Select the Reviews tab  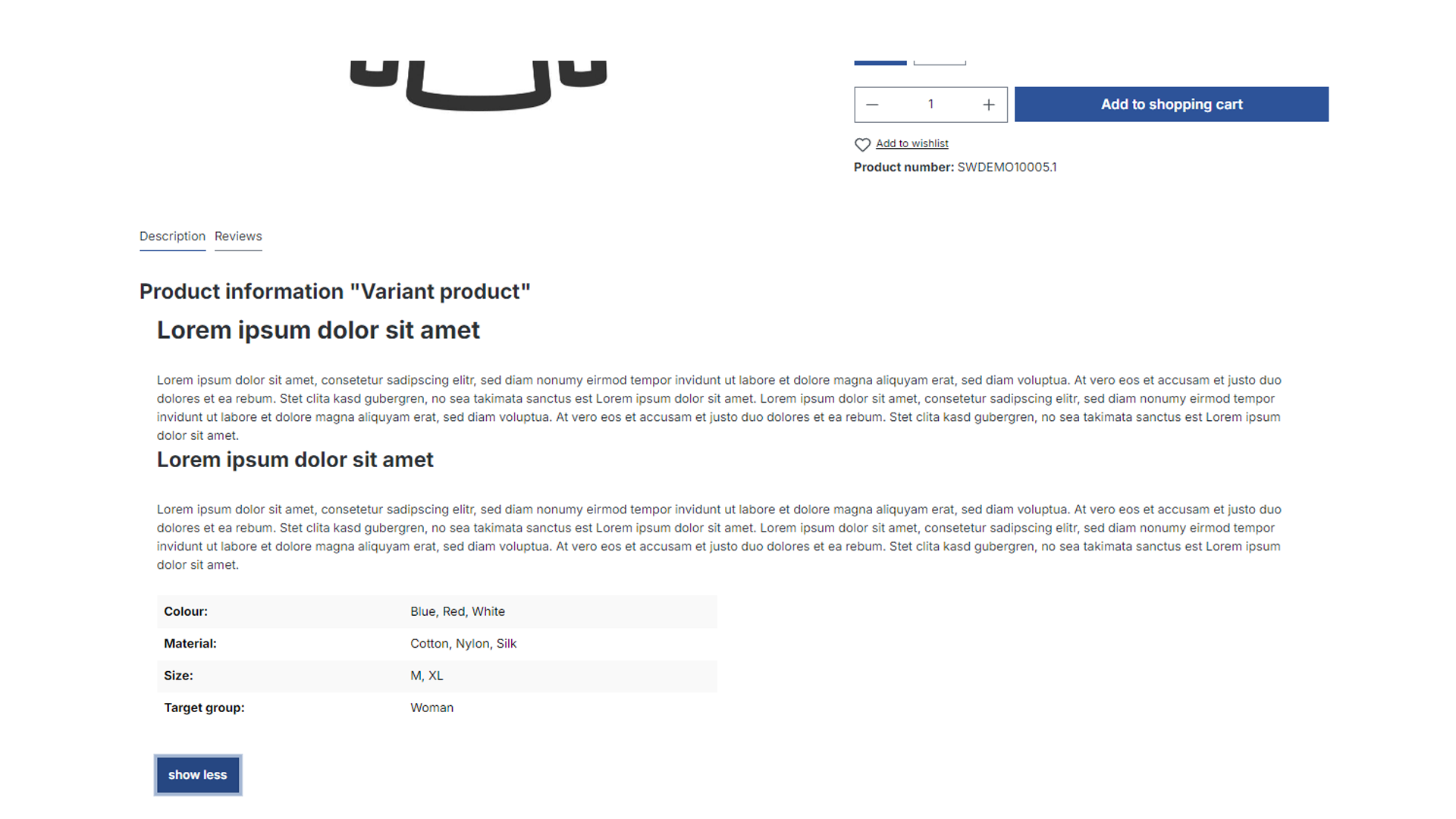237,236
